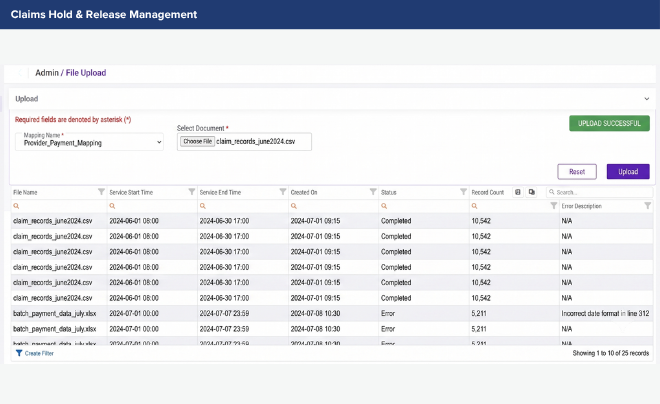
Task: Click the funnel icon next to Create Filter
Action: point(19,353)
